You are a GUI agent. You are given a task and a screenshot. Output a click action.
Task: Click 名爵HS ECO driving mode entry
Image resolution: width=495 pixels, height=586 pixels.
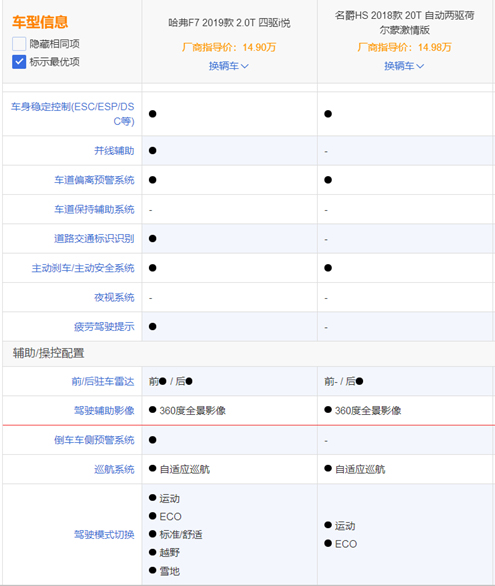point(341,544)
